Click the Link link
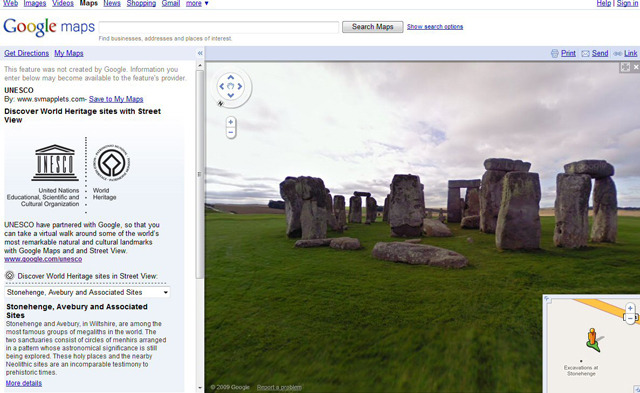This screenshot has width=640, height=393. click(631, 53)
